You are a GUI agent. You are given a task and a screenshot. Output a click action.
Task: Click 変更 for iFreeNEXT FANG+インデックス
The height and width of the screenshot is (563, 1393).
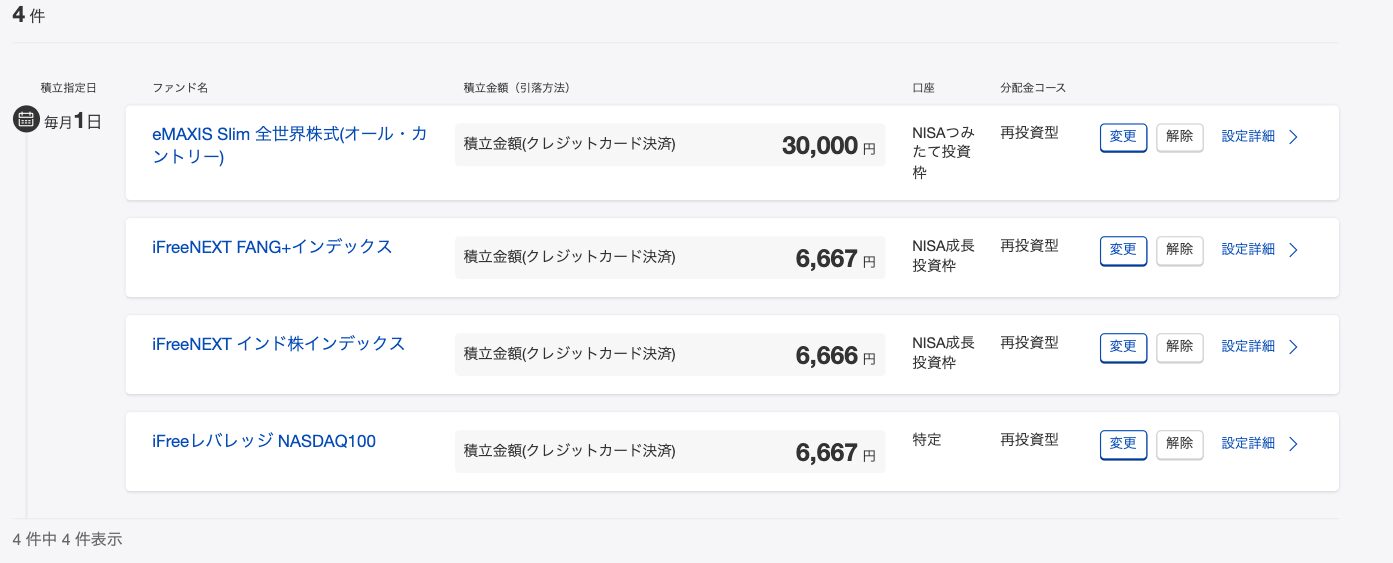tap(1123, 250)
